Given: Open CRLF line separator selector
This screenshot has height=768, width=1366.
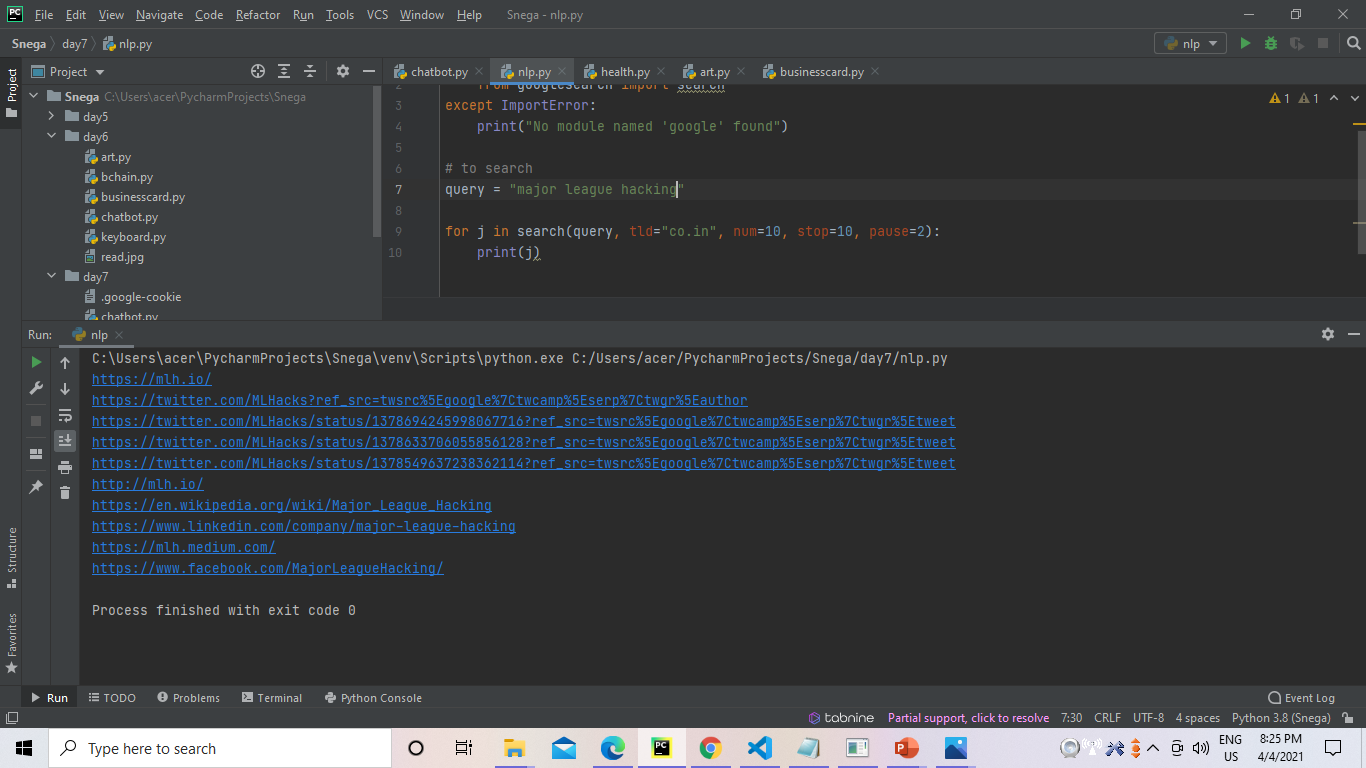Looking at the screenshot, I should [x=1108, y=718].
